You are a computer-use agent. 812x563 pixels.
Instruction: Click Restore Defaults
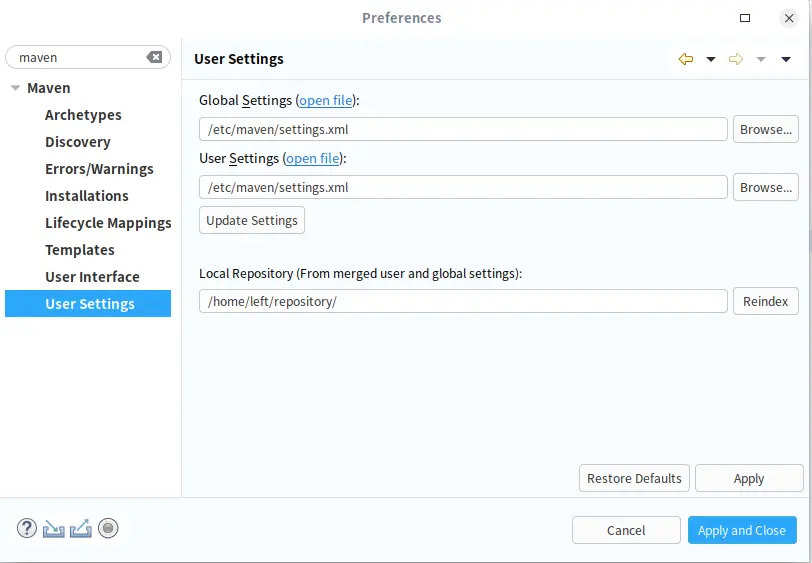[x=634, y=479]
